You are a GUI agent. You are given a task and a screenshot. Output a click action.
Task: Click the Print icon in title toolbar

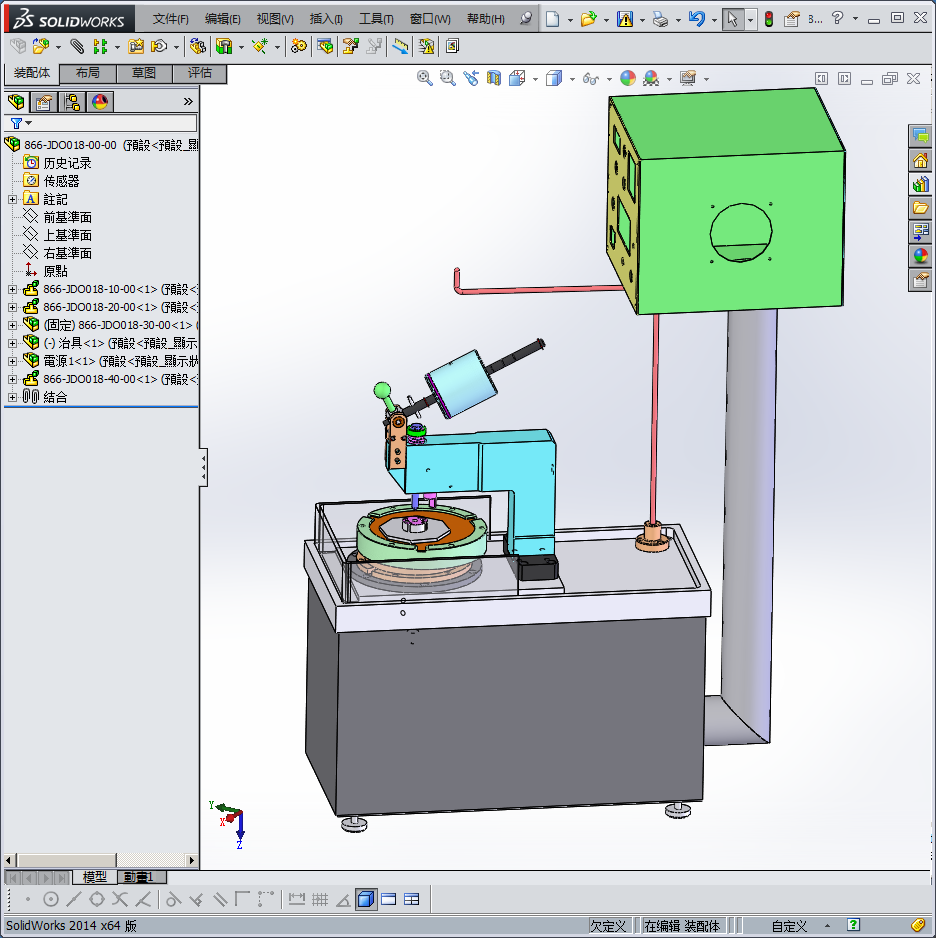[x=660, y=19]
